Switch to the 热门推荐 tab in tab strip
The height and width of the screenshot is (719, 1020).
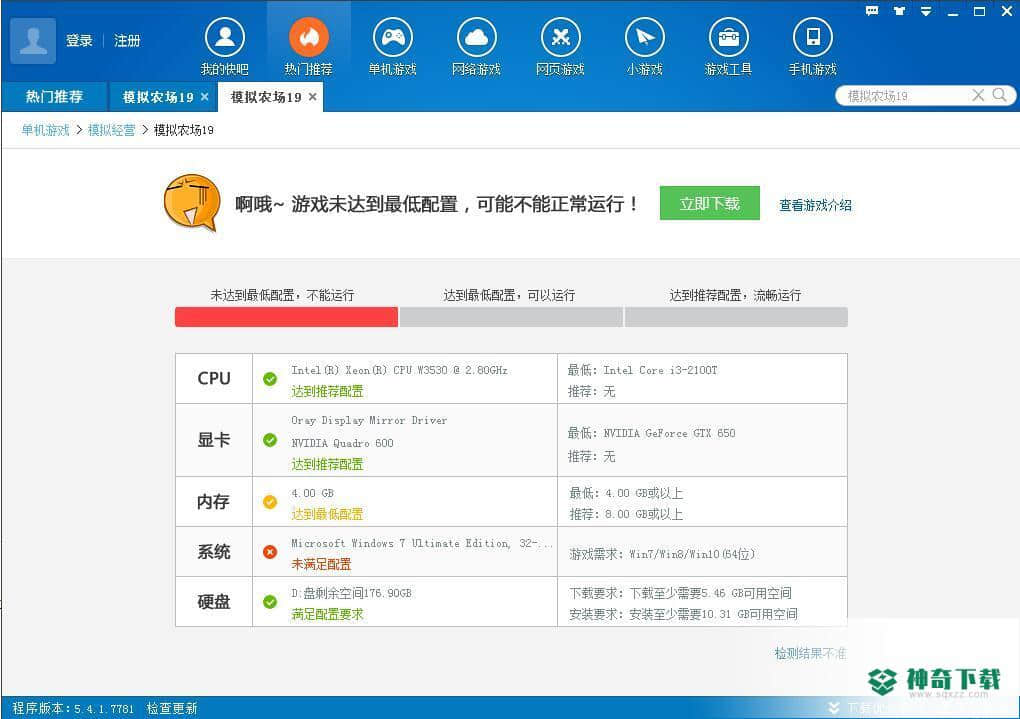point(54,97)
